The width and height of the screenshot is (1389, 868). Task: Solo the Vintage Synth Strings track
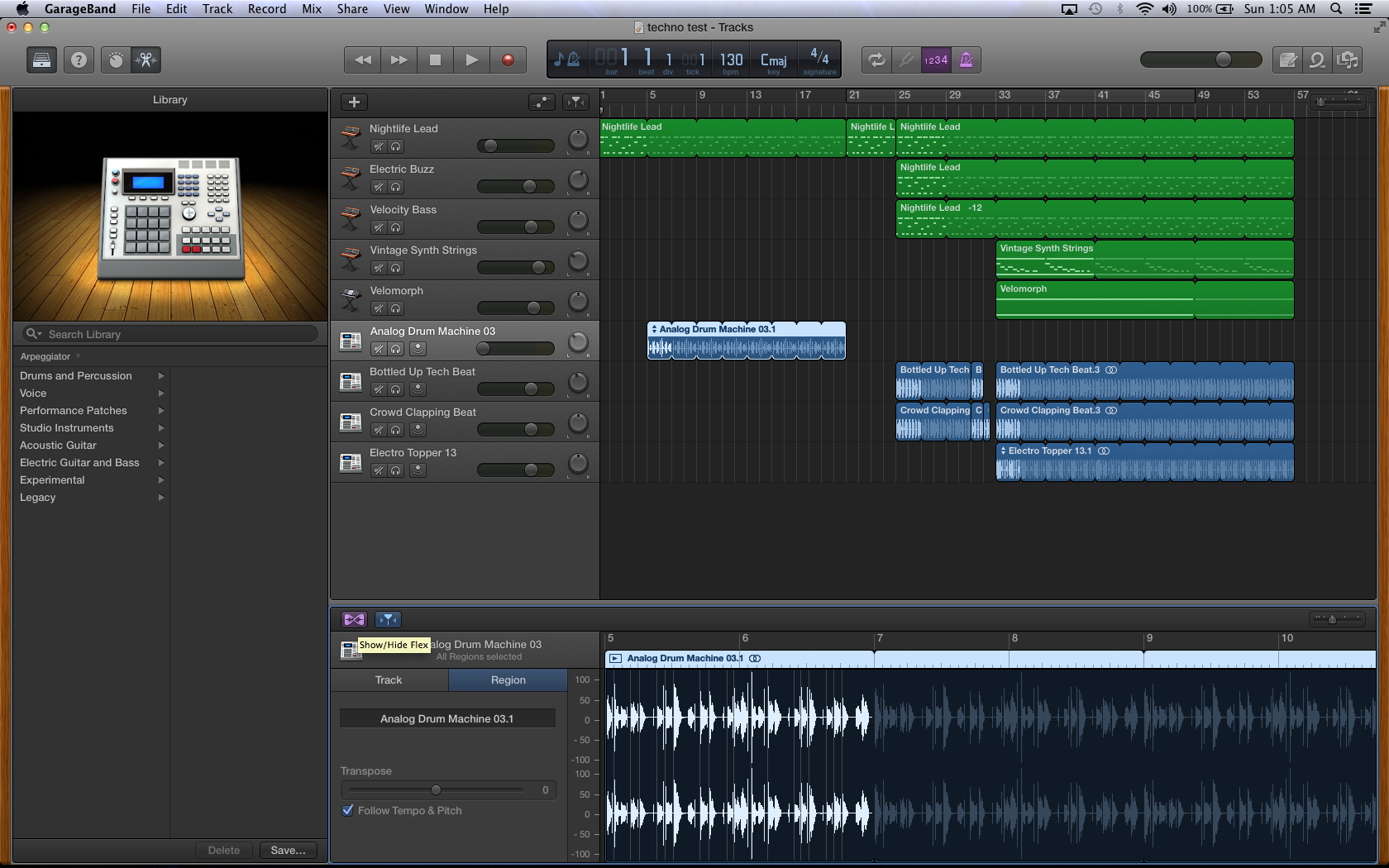396,268
